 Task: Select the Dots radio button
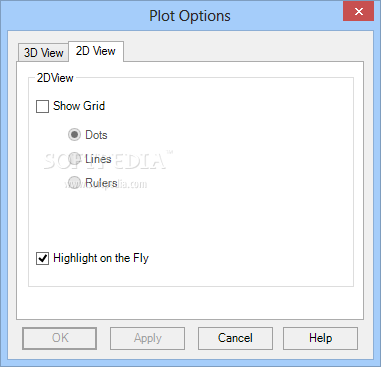click(74, 135)
